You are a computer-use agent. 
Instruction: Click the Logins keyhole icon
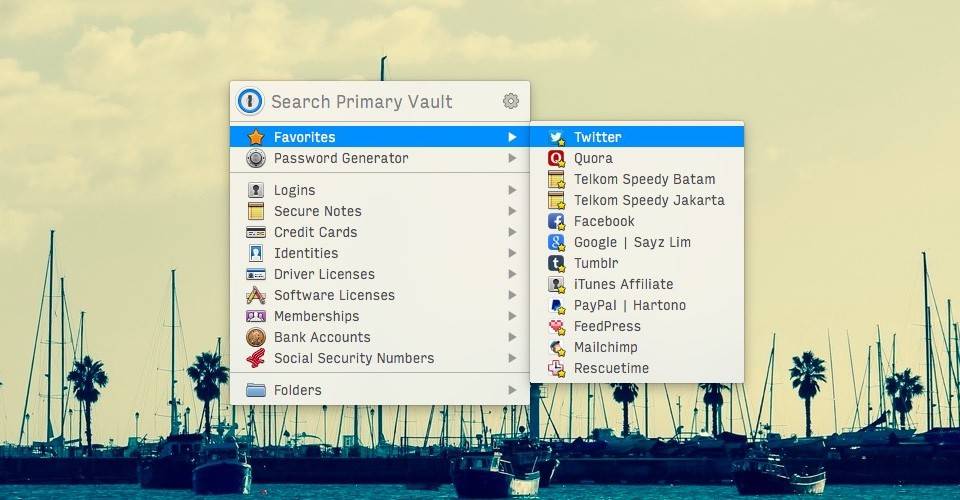click(x=255, y=190)
